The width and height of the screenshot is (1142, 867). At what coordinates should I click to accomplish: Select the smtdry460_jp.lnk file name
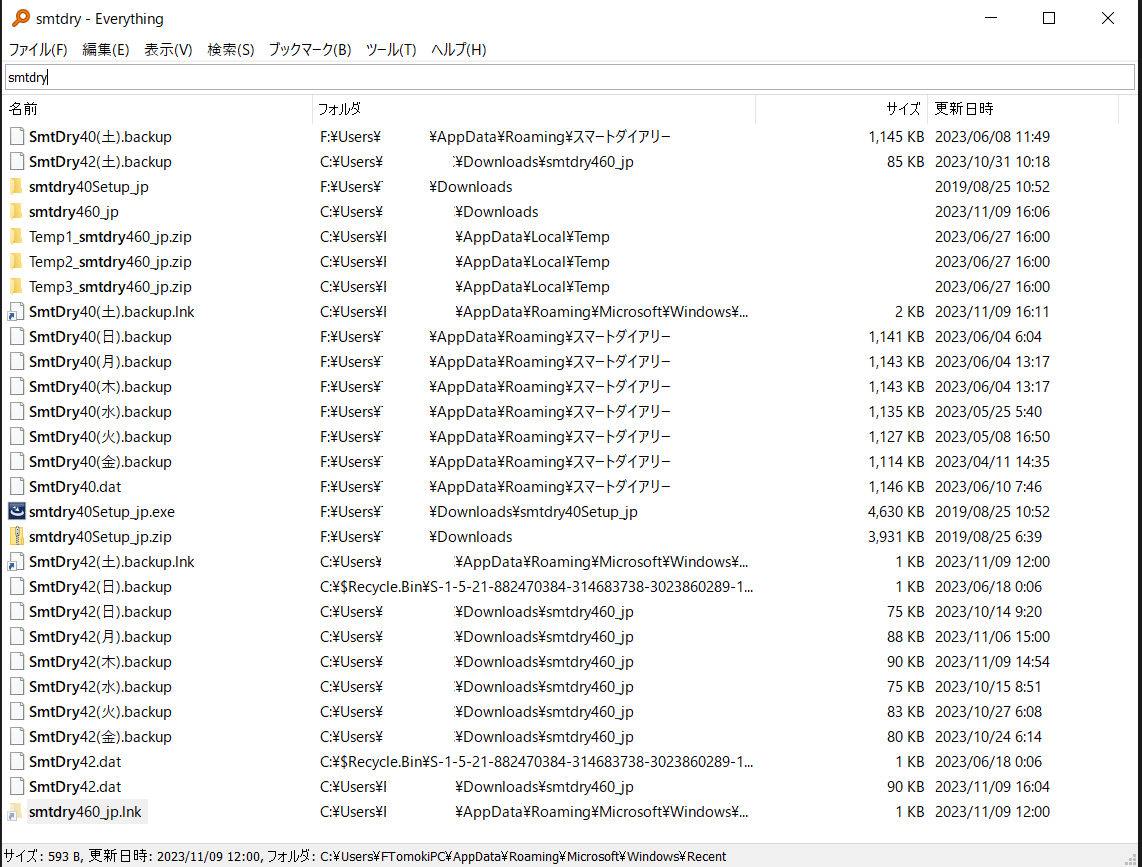click(85, 812)
